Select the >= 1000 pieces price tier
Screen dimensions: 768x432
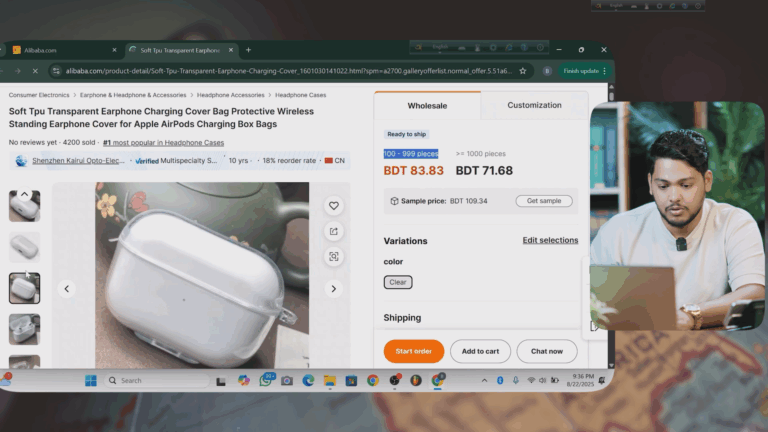(x=481, y=154)
